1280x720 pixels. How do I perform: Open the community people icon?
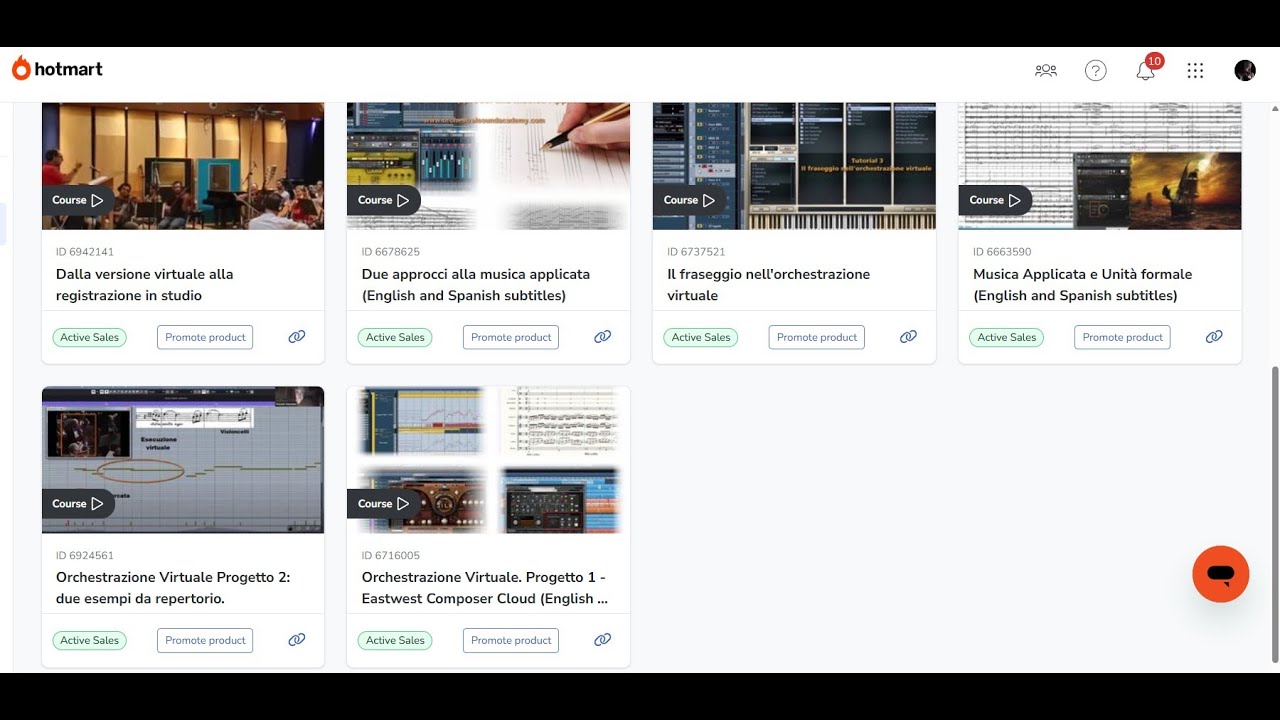pyautogui.click(x=1046, y=70)
